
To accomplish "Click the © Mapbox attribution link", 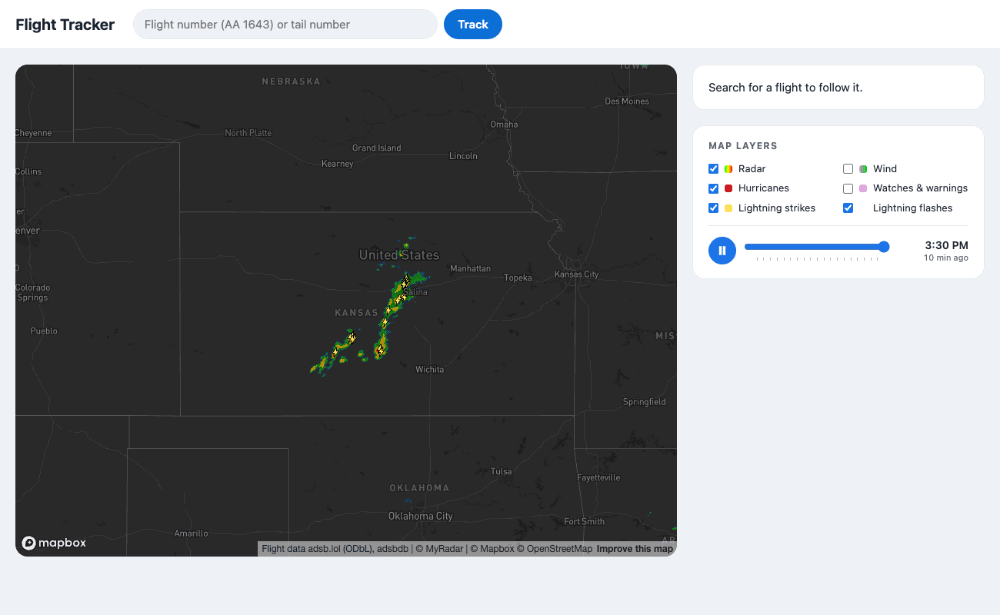I will pos(492,549).
